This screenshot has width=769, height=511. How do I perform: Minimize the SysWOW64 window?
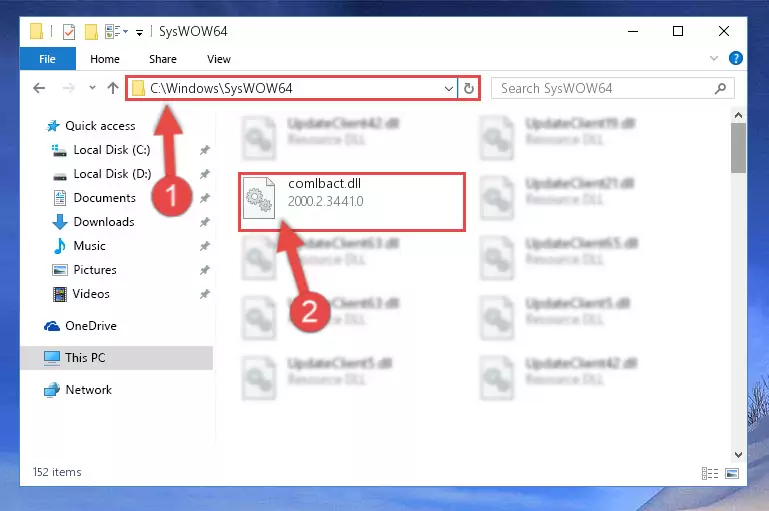pos(633,31)
